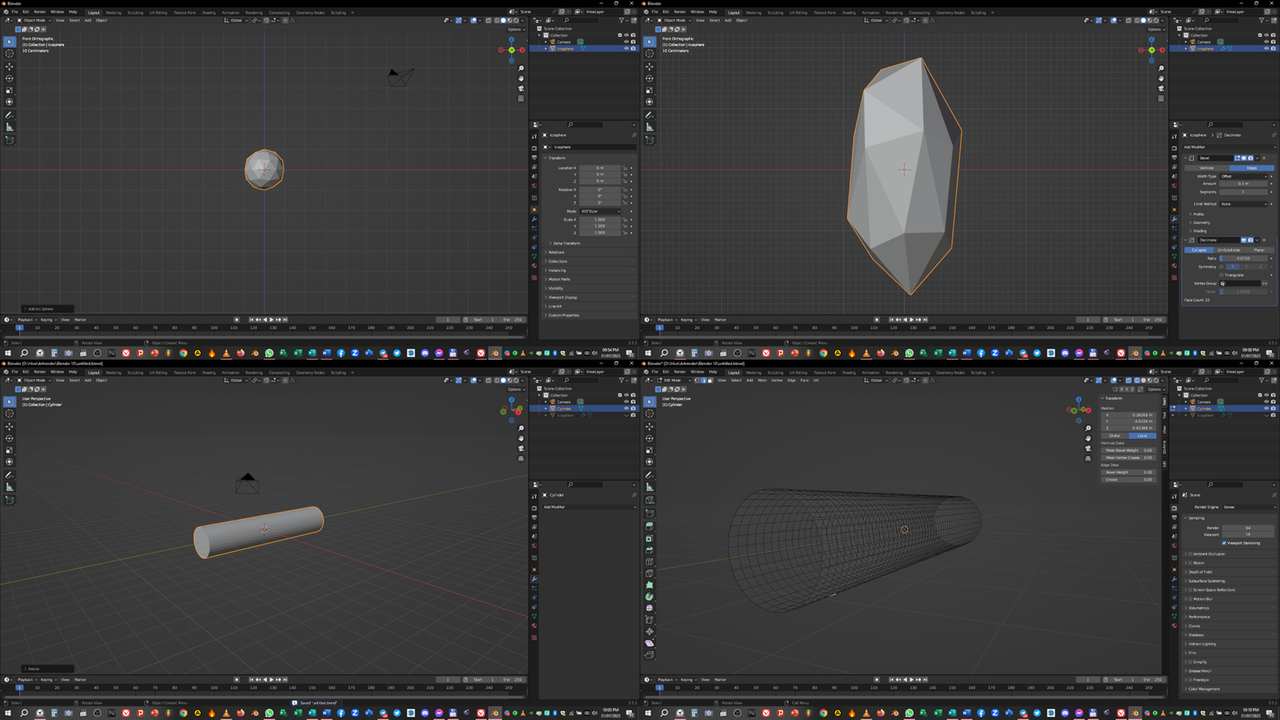Enable Screen Space Reflections checkbox
1280x720 pixels.
coord(1190,590)
